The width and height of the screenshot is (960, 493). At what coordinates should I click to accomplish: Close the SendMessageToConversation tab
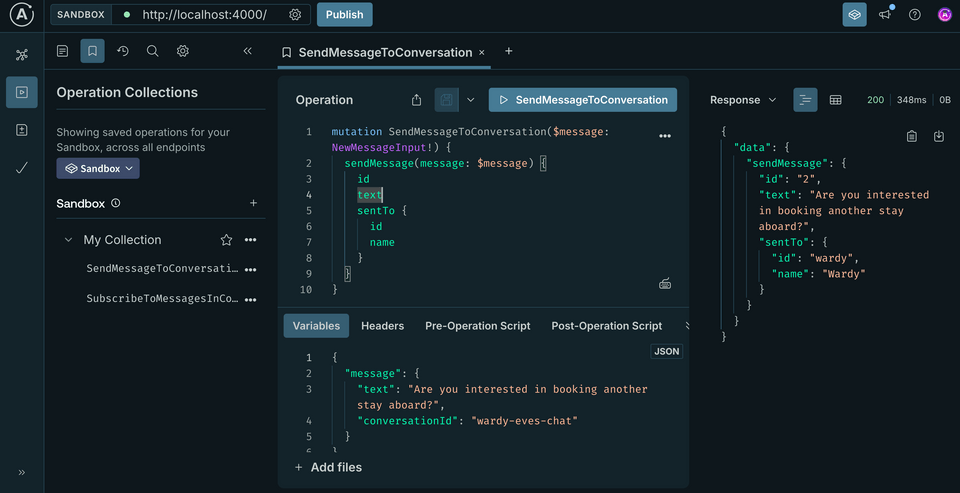click(x=482, y=53)
